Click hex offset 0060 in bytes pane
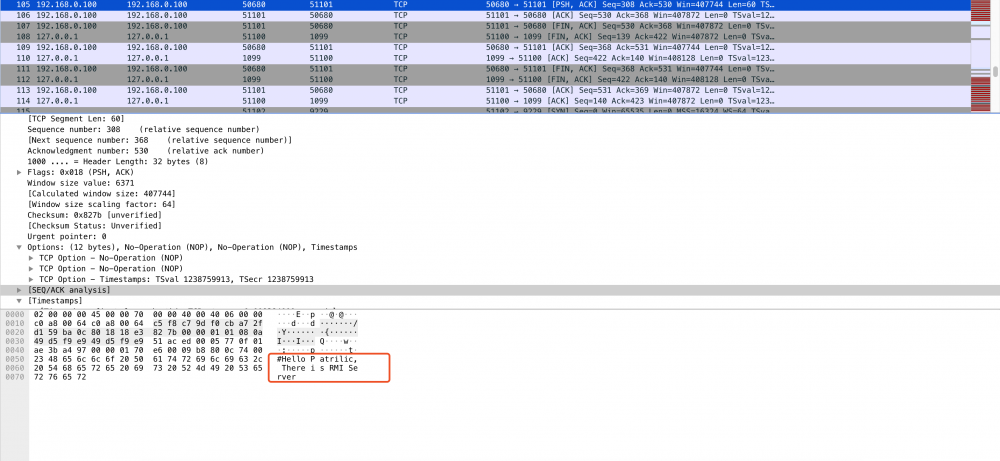 tap(13, 368)
